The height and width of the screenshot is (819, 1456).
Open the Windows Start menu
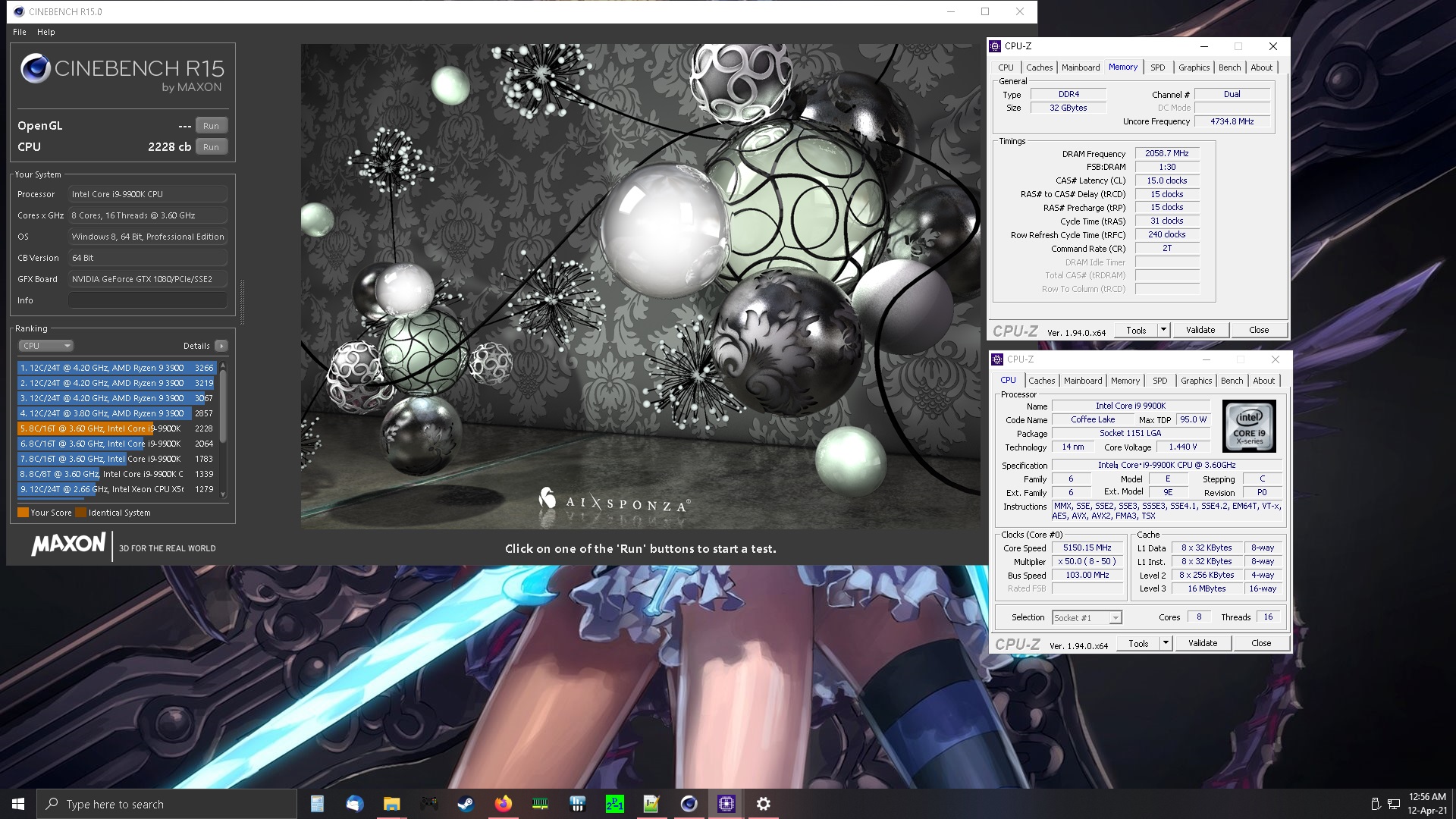18,804
